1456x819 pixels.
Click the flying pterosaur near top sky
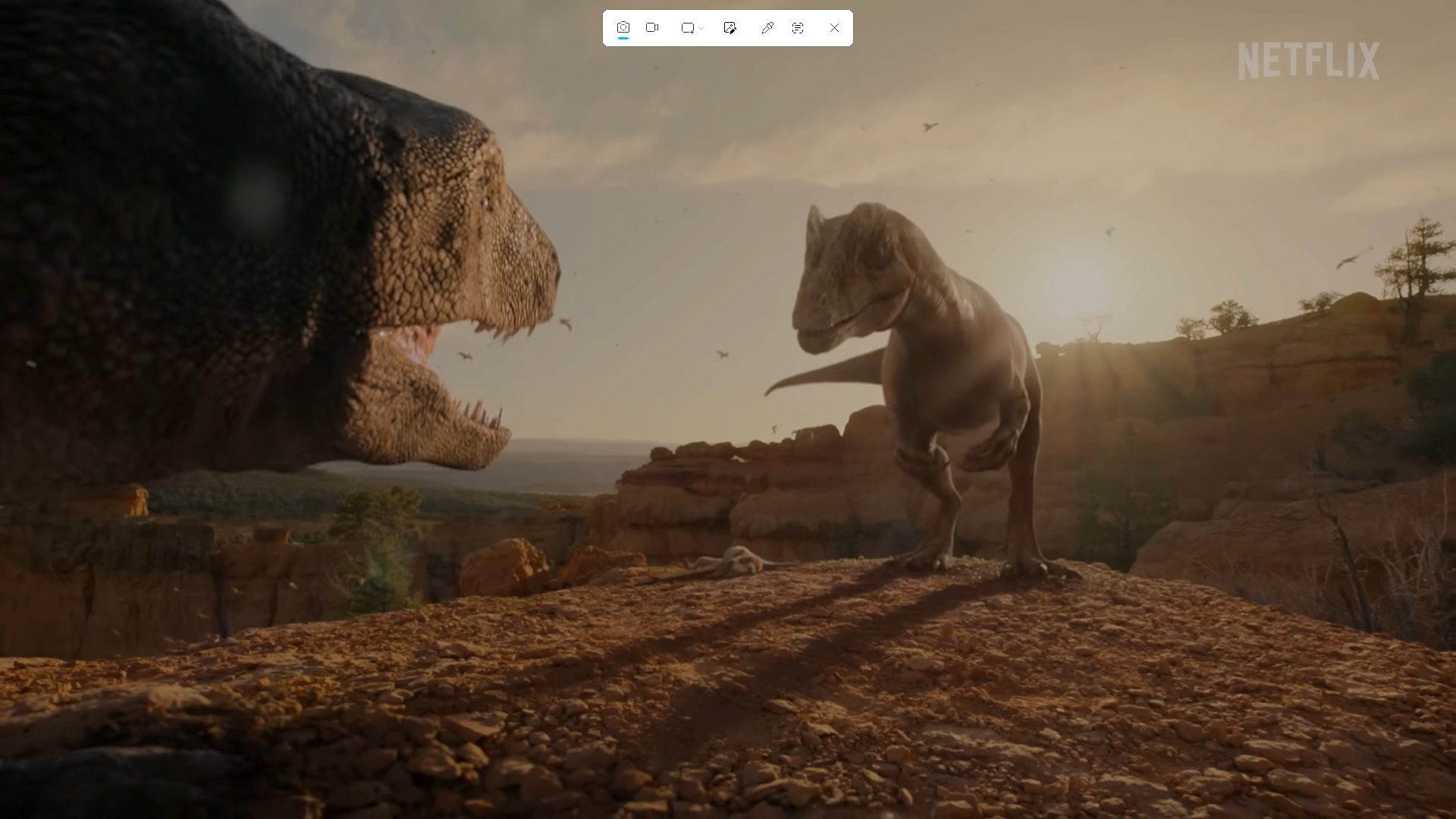tap(930, 127)
